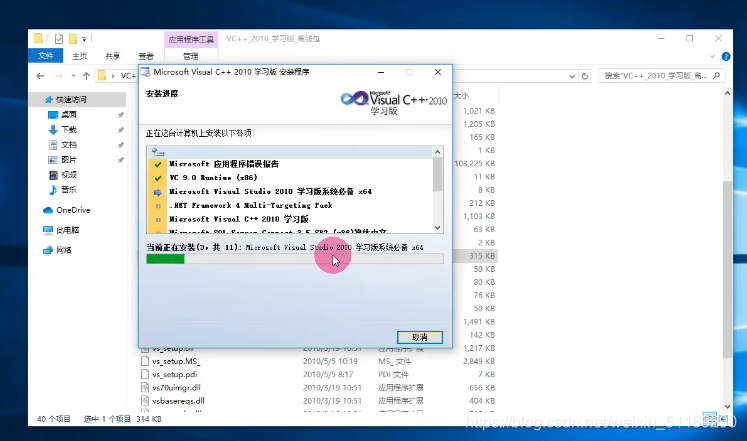Select file vs70uimgr.dll
The image size is (747, 441).
(x=176, y=388)
